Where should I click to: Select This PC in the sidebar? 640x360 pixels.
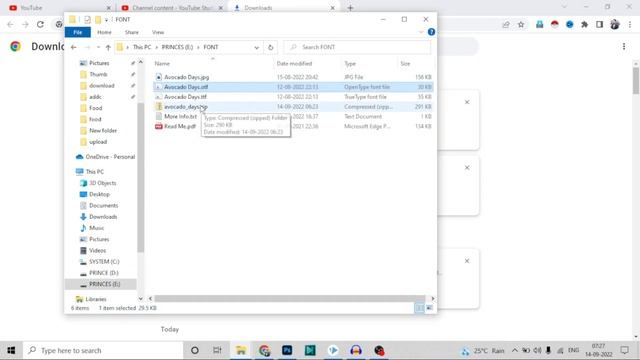(x=95, y=172)
